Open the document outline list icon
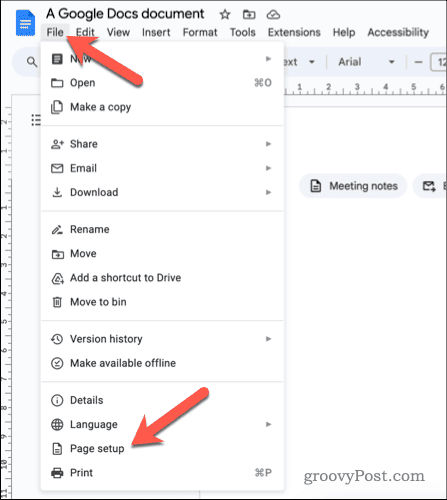Image resolution: width=447 pixels, height=500 pixels. pos(36,120)
